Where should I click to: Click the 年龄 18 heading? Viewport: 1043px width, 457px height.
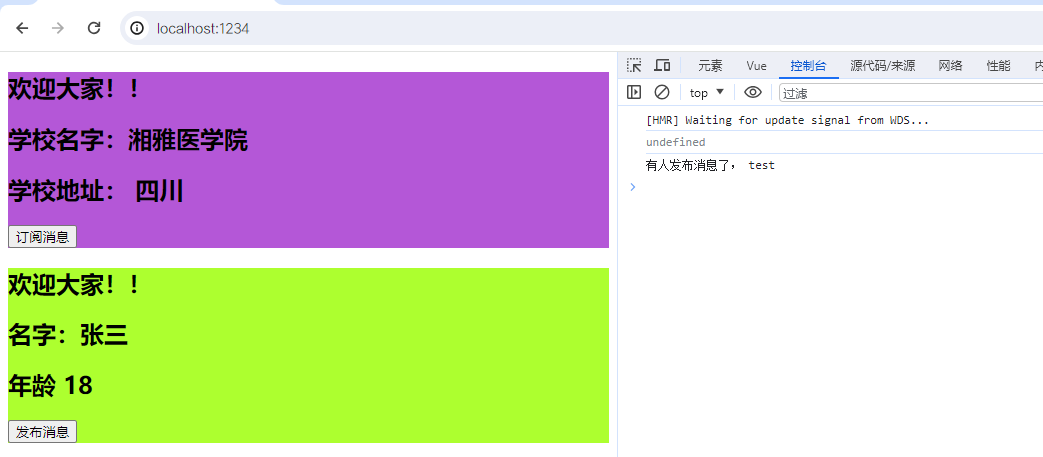(x=51, y=386)
